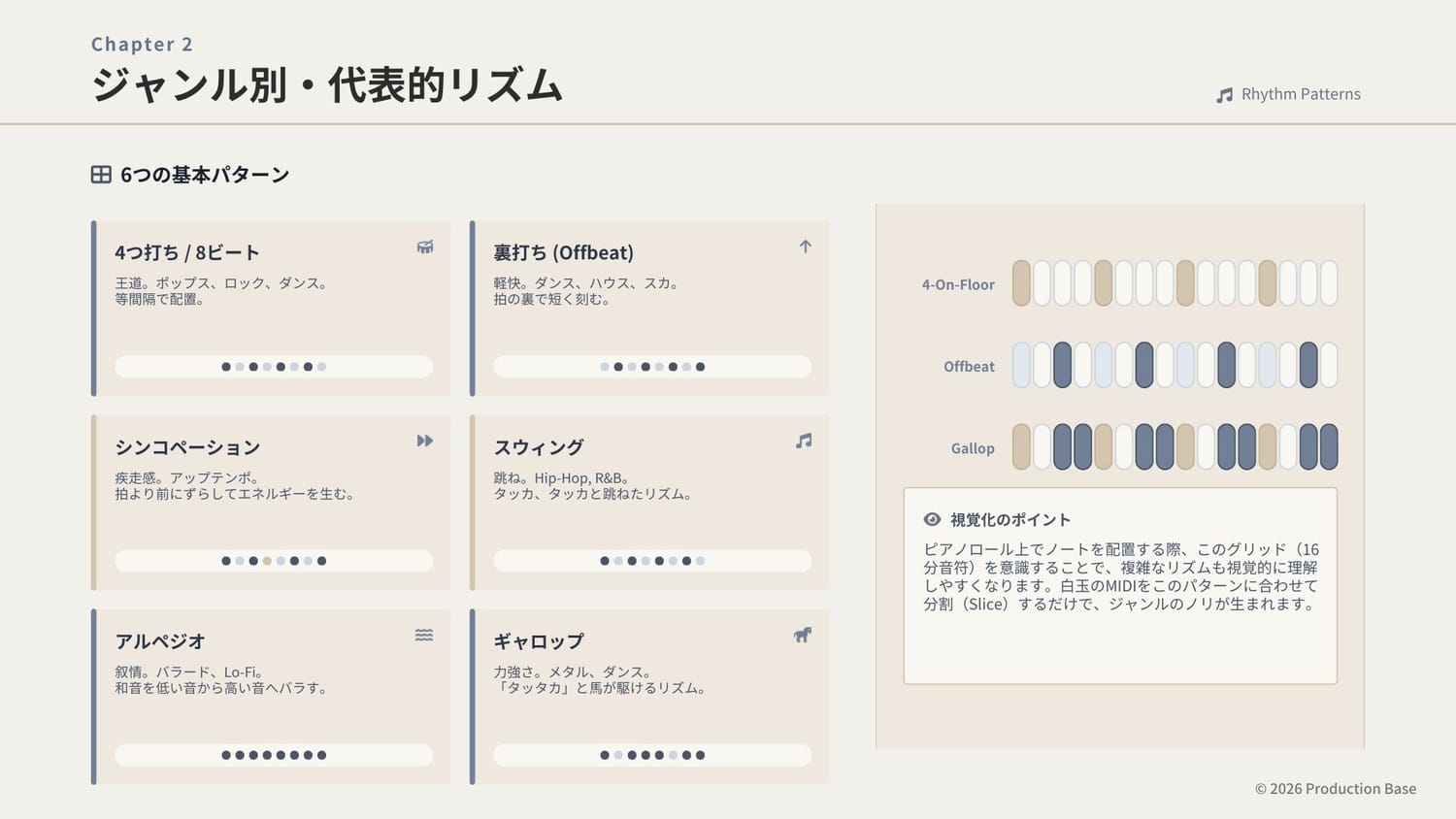1456x819 pixels.
Task: Click the last step of the Gallop grid
Action: click(1329, 446)
